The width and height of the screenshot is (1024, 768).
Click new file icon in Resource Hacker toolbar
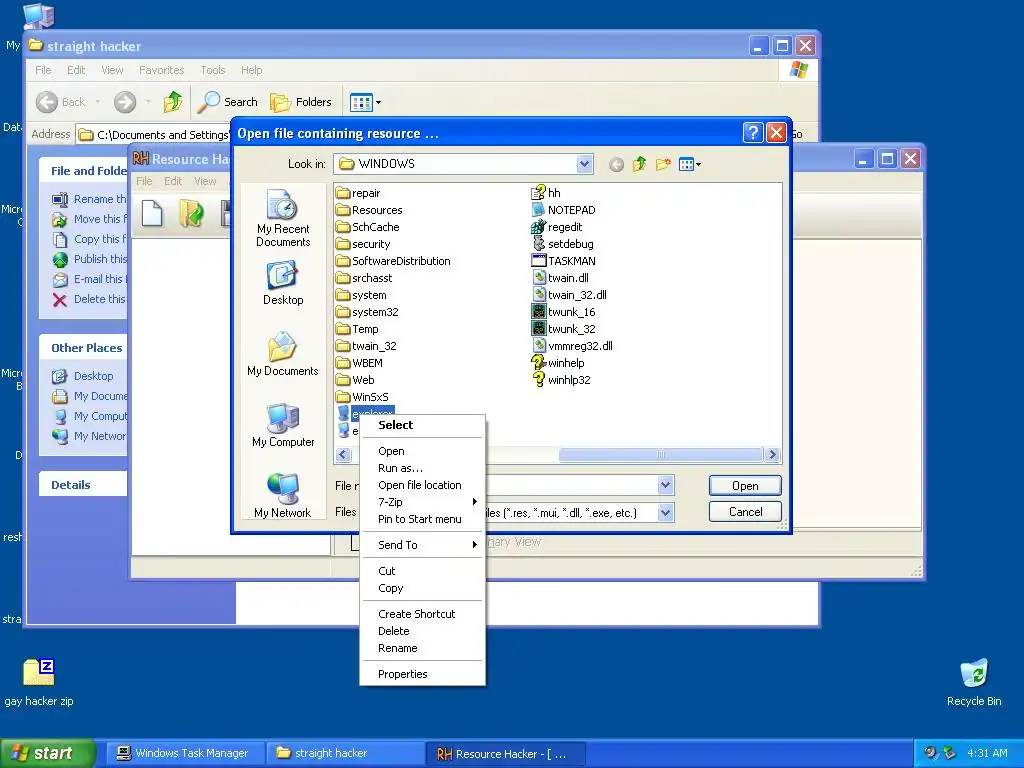tap(152, 213)
